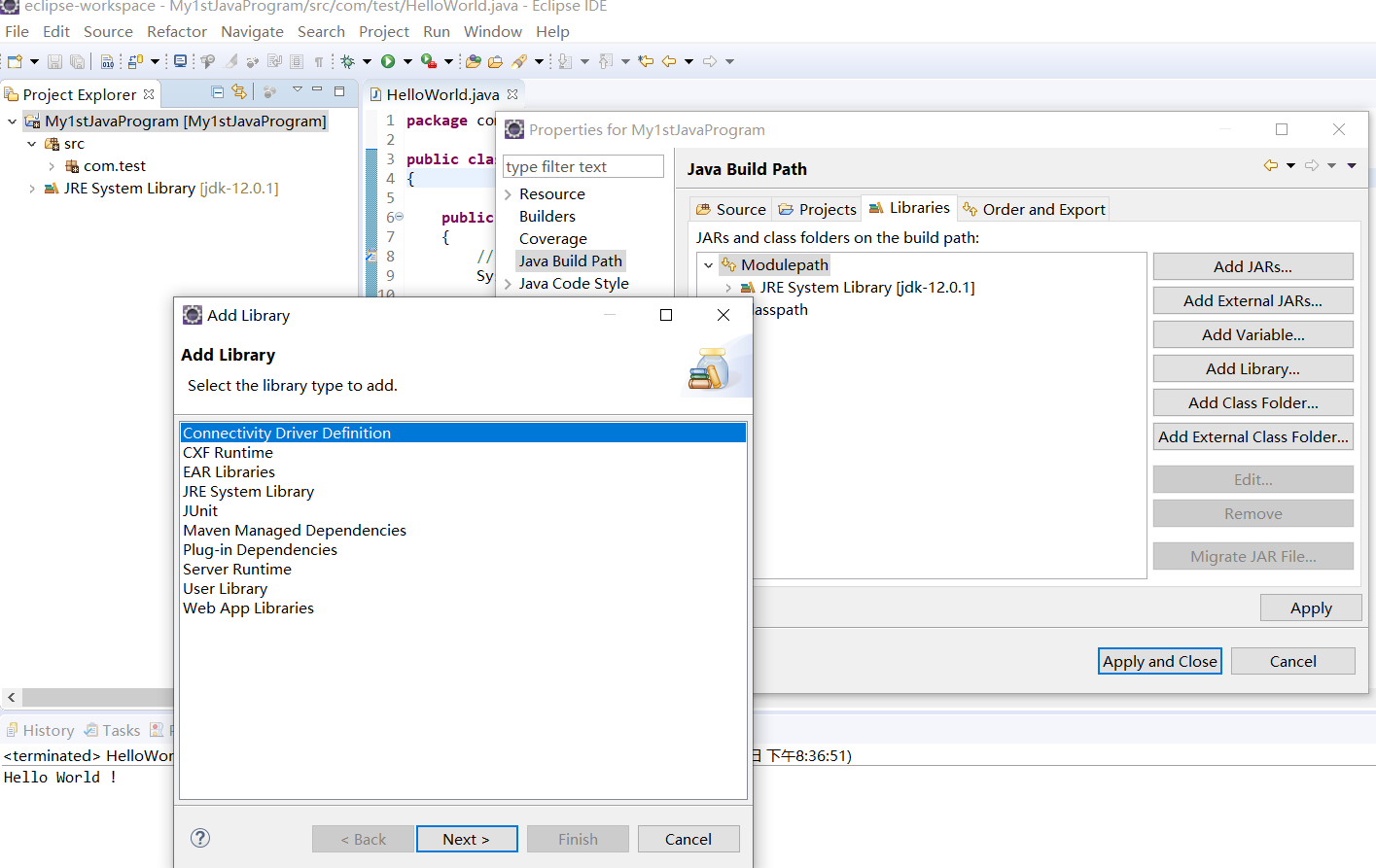
Task: Click the Last Edit Location toolbar icon
Action: [x=645, y=61]
